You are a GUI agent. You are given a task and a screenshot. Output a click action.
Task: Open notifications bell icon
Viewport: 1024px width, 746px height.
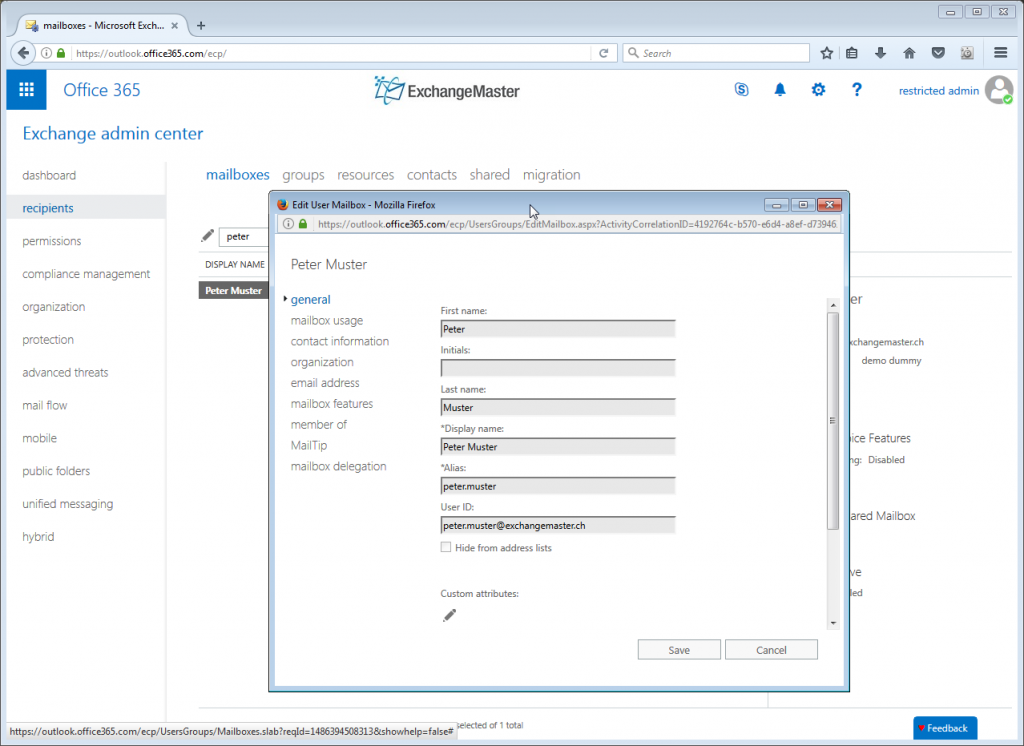coord(780,89)
